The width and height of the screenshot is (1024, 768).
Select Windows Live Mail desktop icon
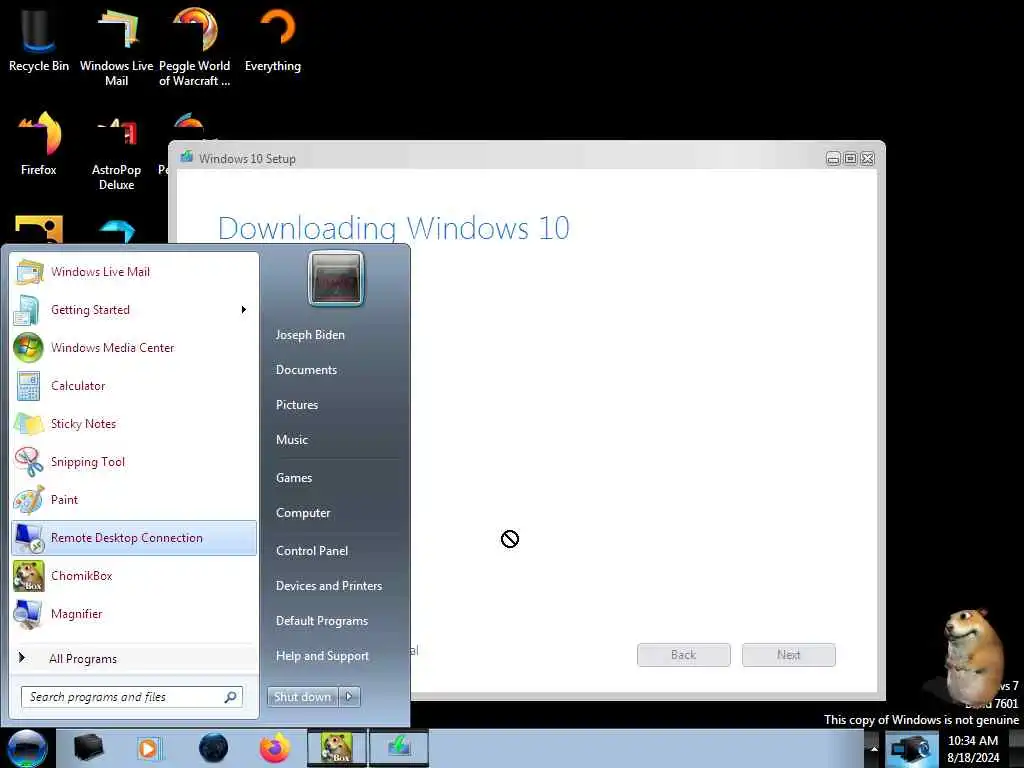pos(116,47)
